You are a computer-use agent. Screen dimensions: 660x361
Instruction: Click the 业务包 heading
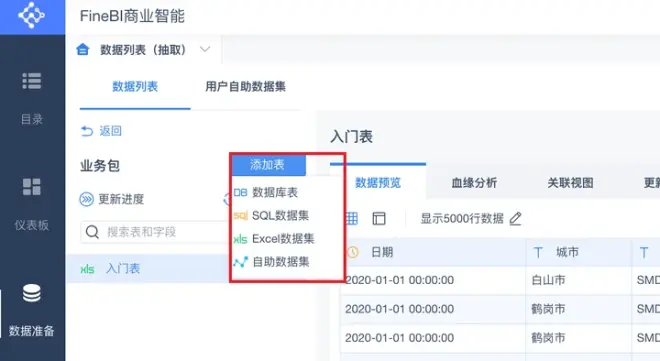click(x=100, y=166)
